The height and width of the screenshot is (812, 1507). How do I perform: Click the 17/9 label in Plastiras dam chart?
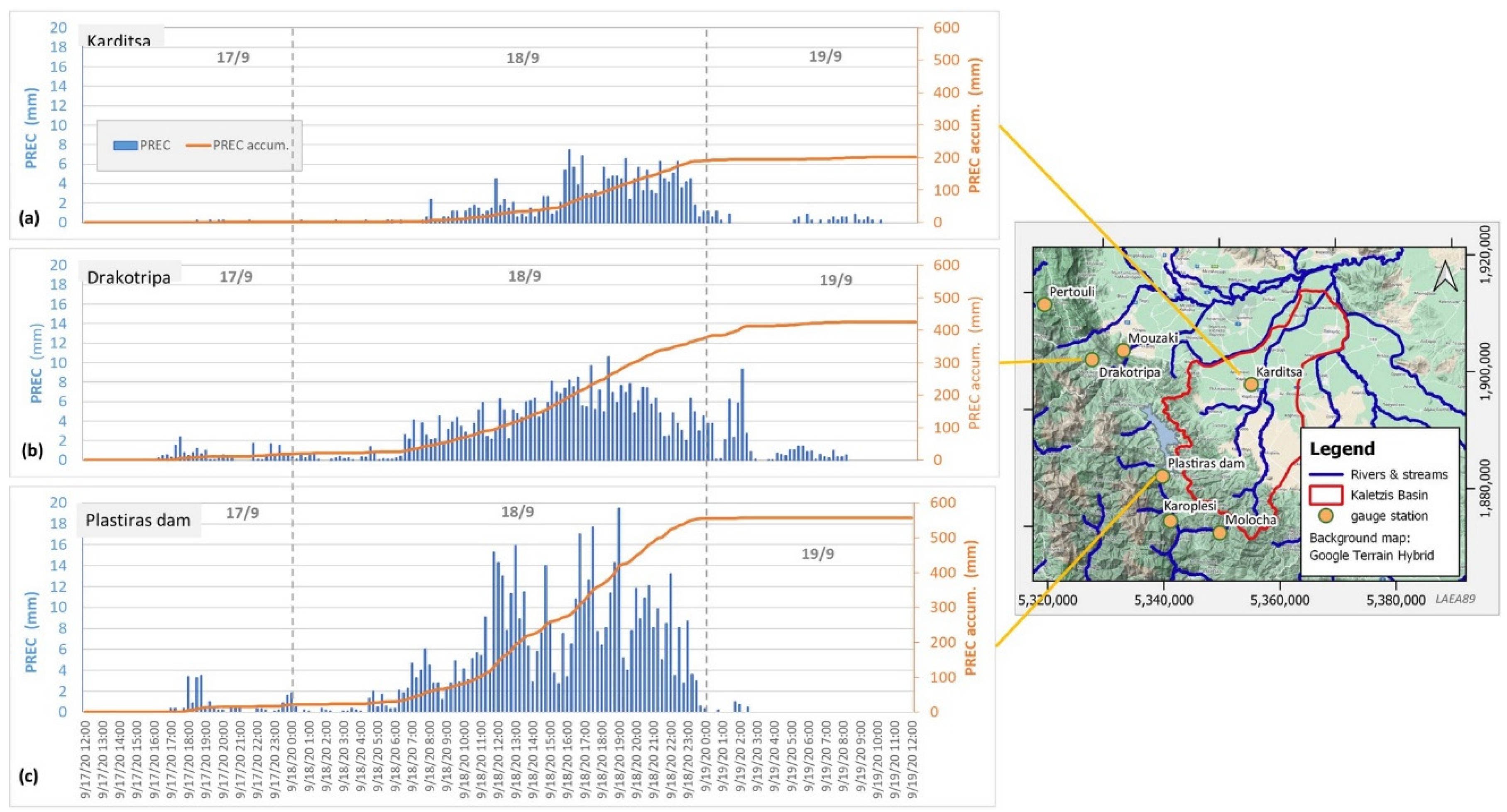pos(242,513)
